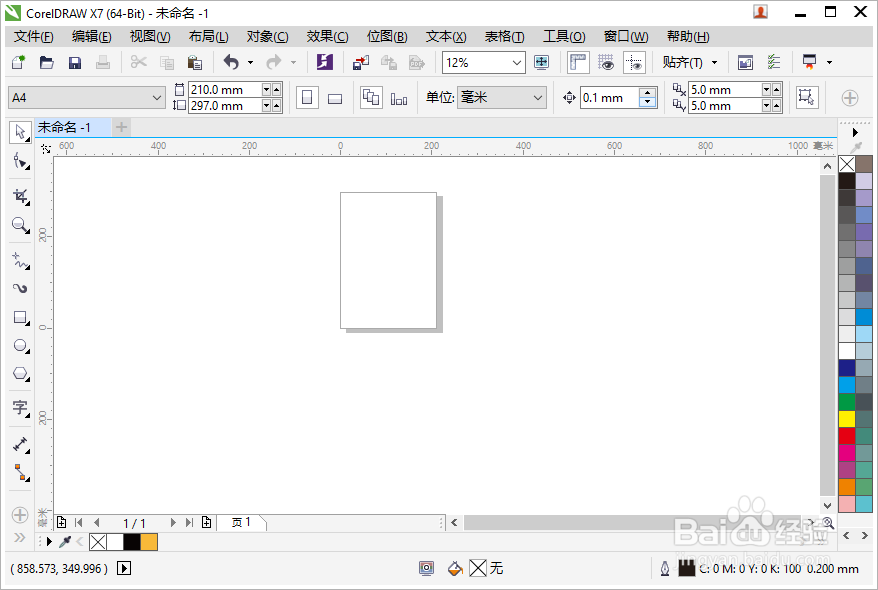
Task: Select no-color X swatch in palette
Action: [x=847, y=164]
